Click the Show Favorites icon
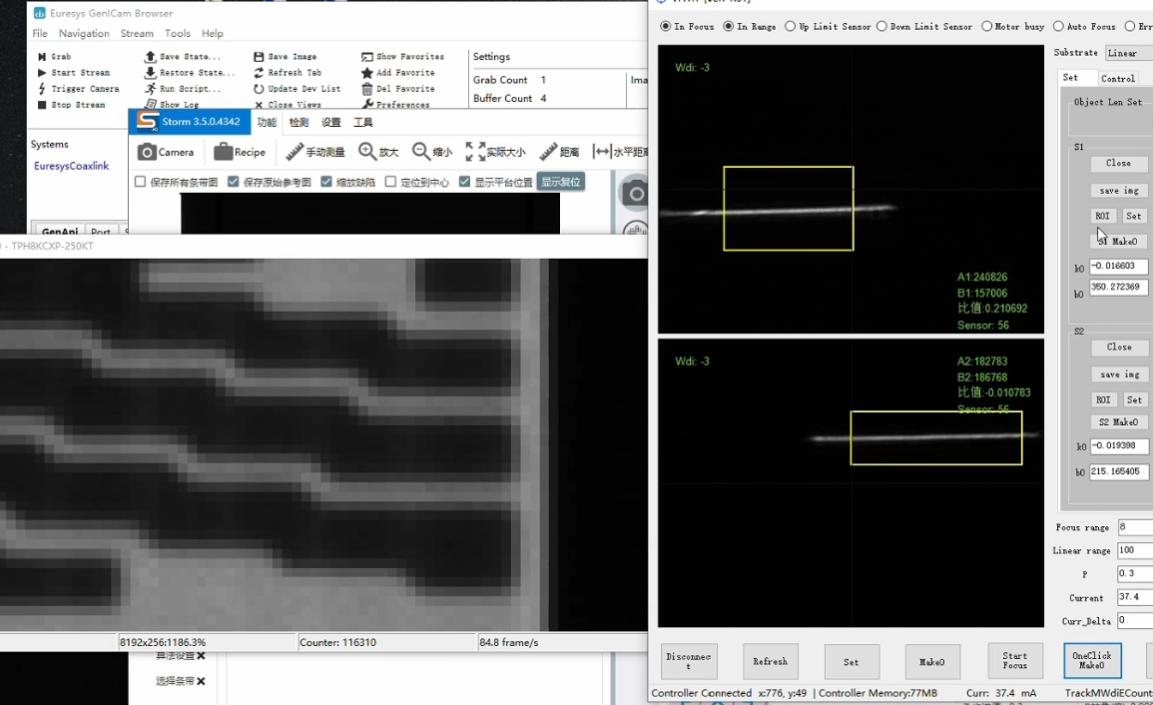 pyautogui.click(x=367, y=57)
